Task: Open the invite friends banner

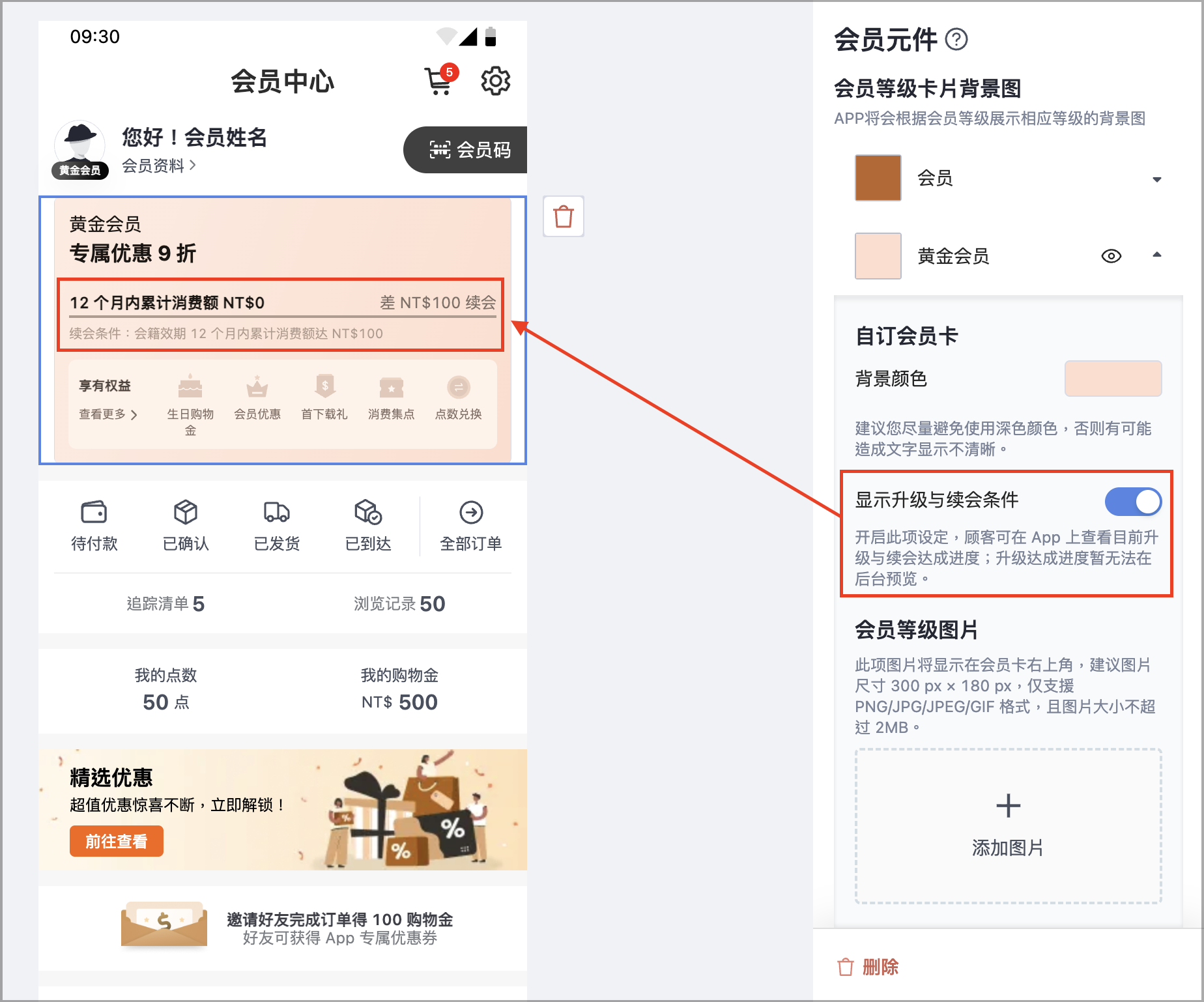Action: (283, 928)
